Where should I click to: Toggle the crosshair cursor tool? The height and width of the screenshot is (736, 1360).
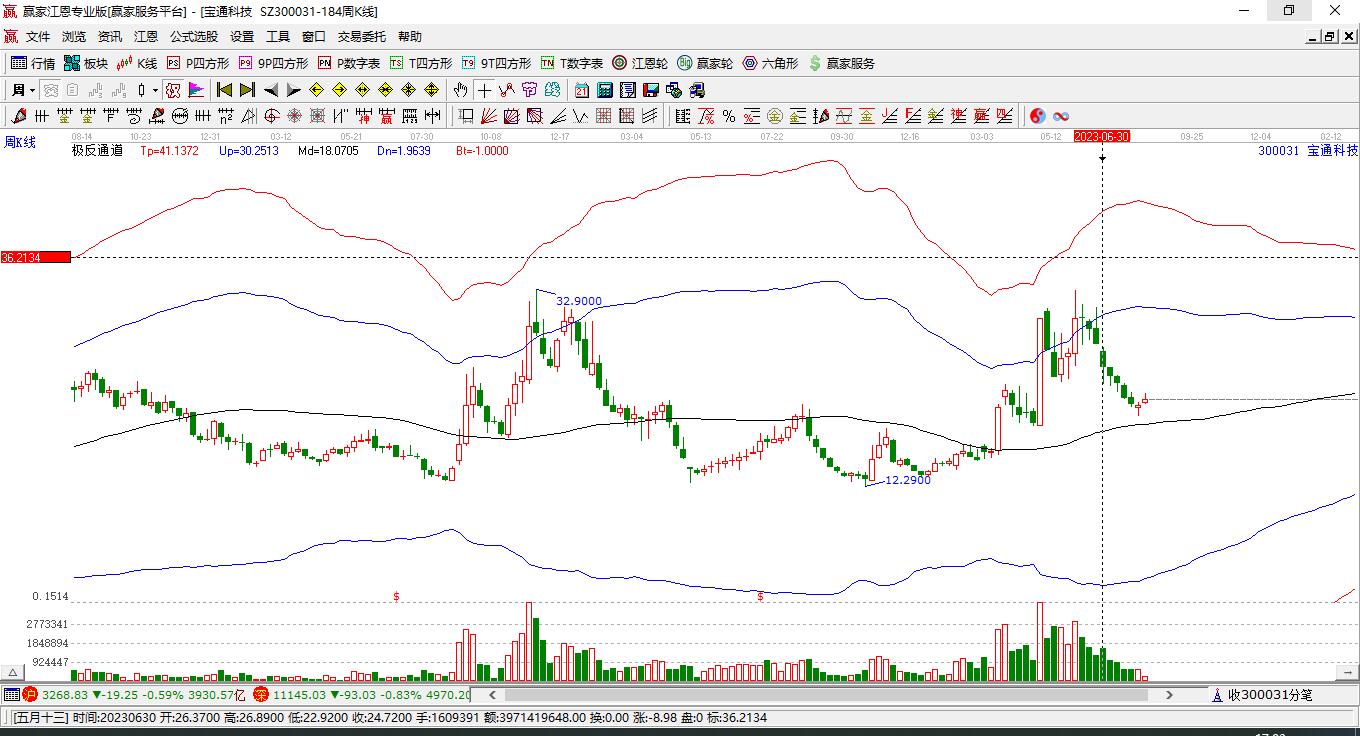tap(484, 90)
